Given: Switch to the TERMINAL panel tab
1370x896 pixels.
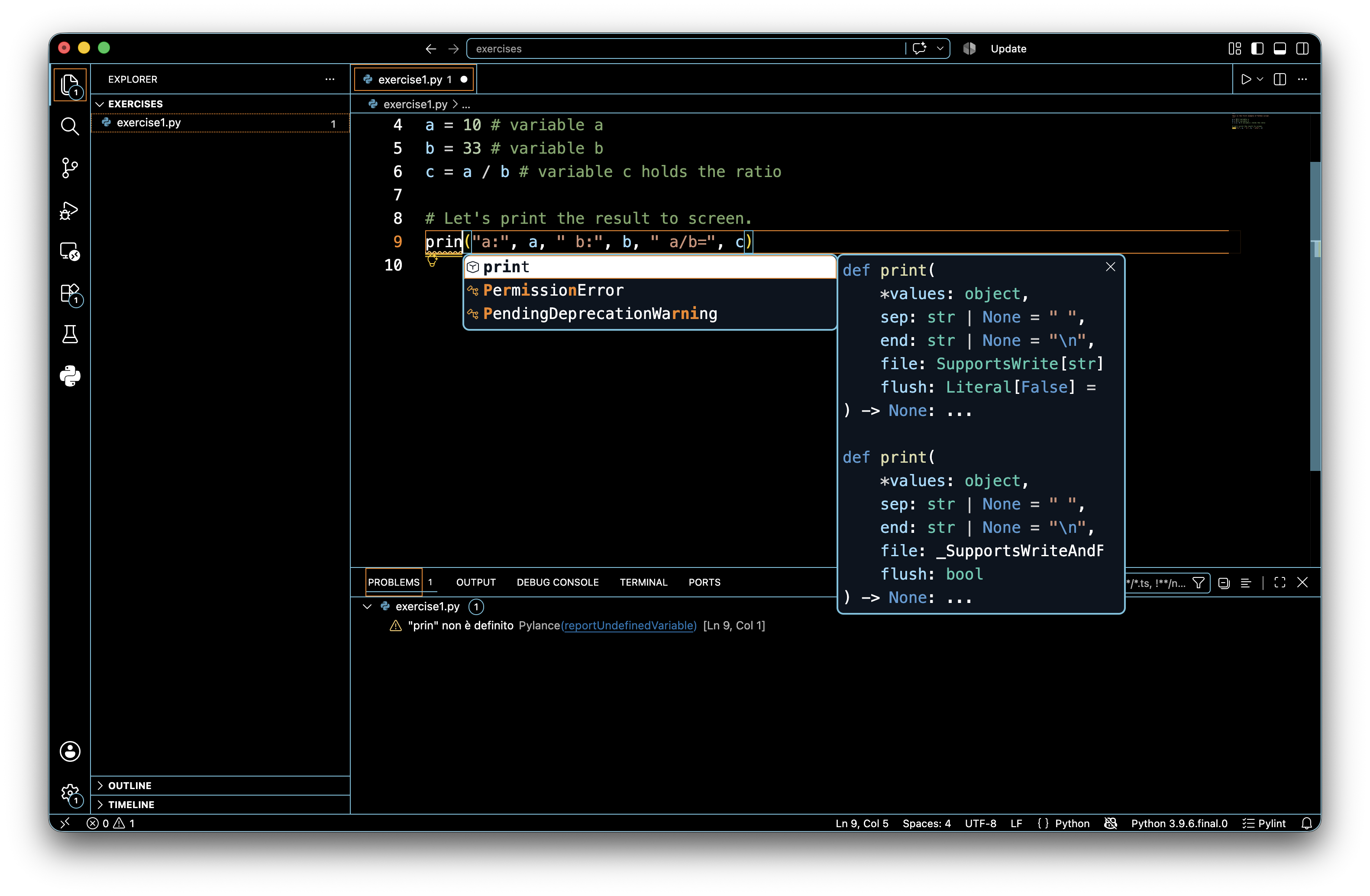Looking at the screenshot, I should click(643, 582).
